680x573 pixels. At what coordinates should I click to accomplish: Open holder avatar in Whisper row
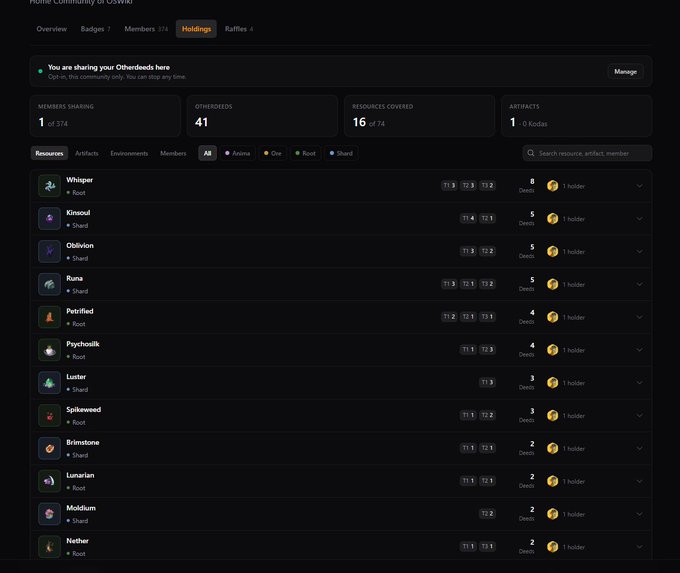click(552, 186)
